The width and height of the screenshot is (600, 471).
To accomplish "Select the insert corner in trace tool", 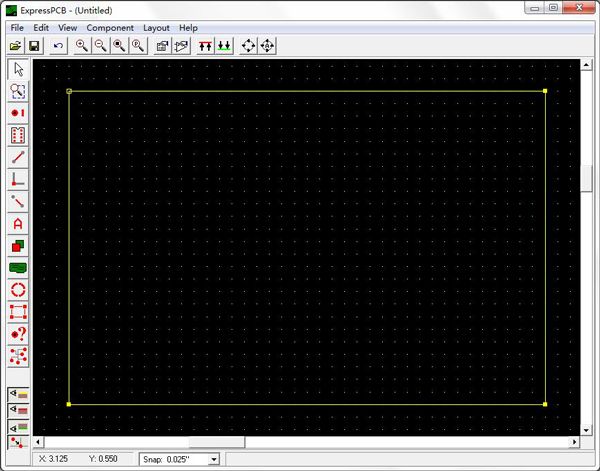I will 18,179.
